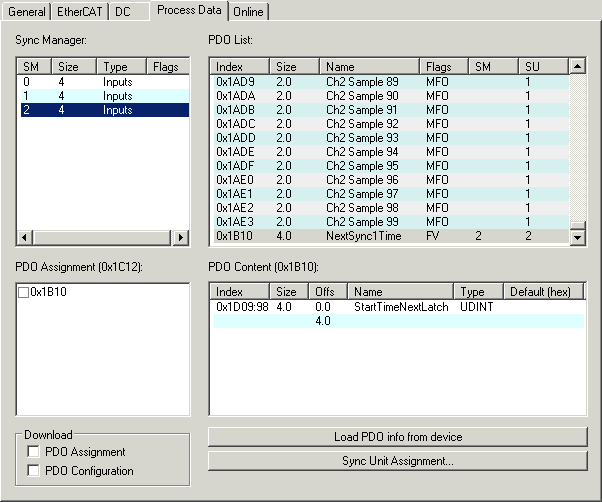The width and height of the screenshot is (602, 502).
Task: Click the StartTimeNextLatch name cell
Action: pos(401,307)
